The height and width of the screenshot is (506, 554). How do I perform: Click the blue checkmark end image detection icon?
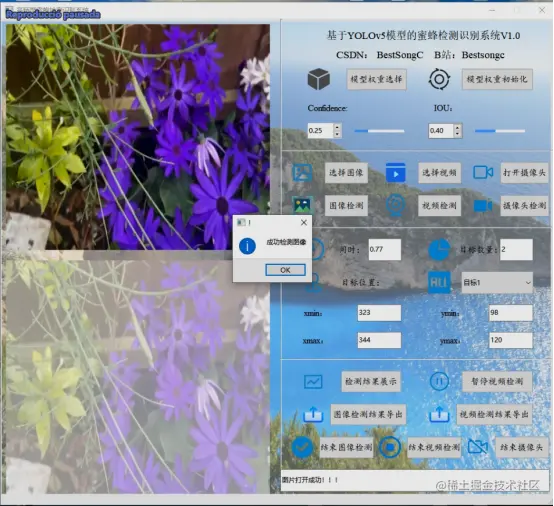click(302, 447)
